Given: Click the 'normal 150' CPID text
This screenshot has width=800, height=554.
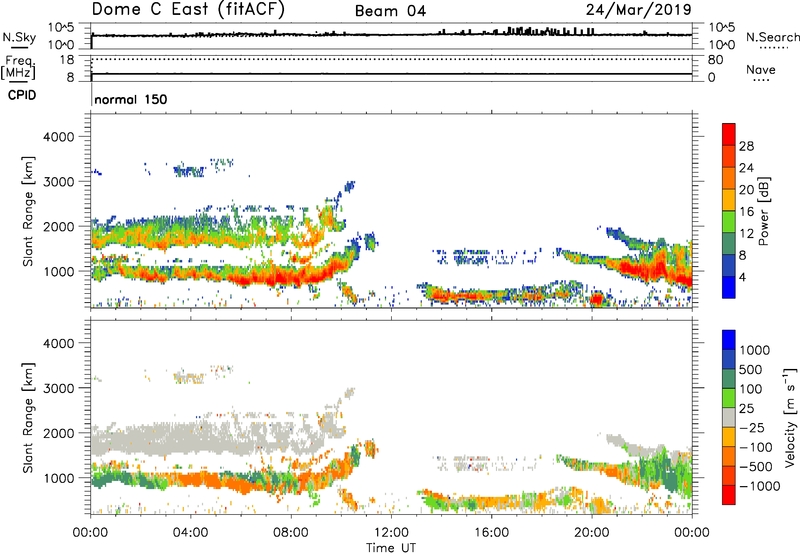Looking at the screenshot, I should point(131,99).
